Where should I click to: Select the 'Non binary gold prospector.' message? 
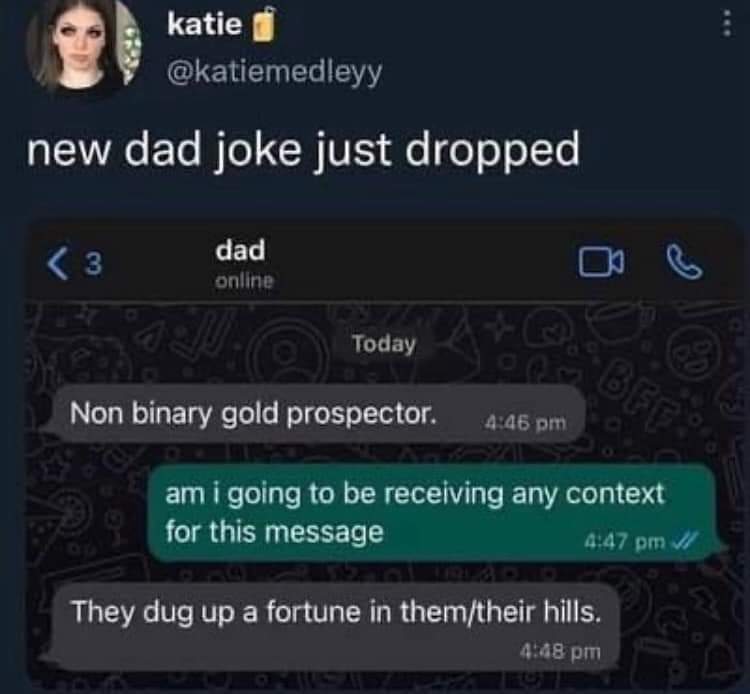[319, 414]
